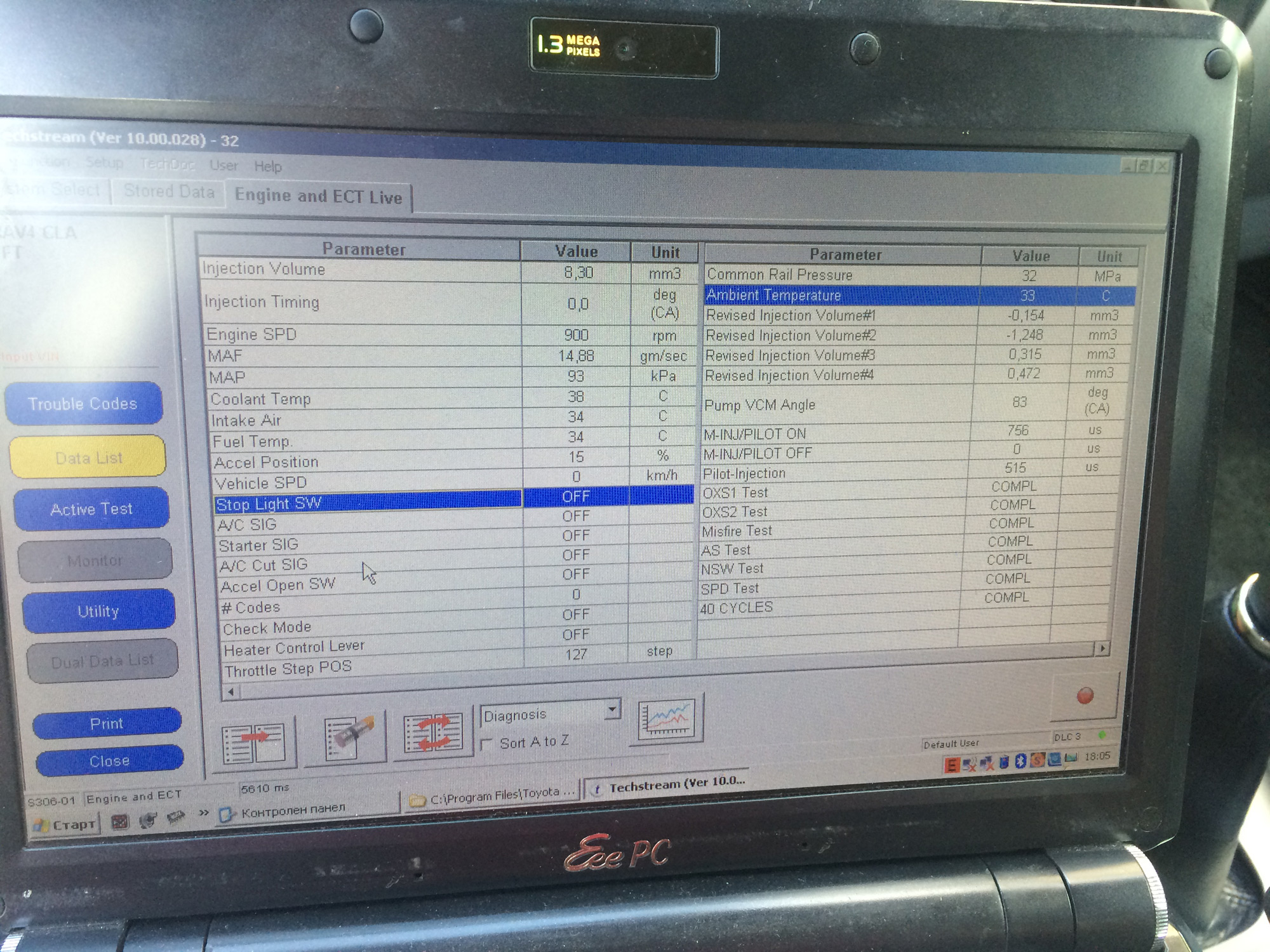The height and width of the screenshot is (952, 1270).
Task: Click the move selected parameters icon
Action: pos(253,743)
